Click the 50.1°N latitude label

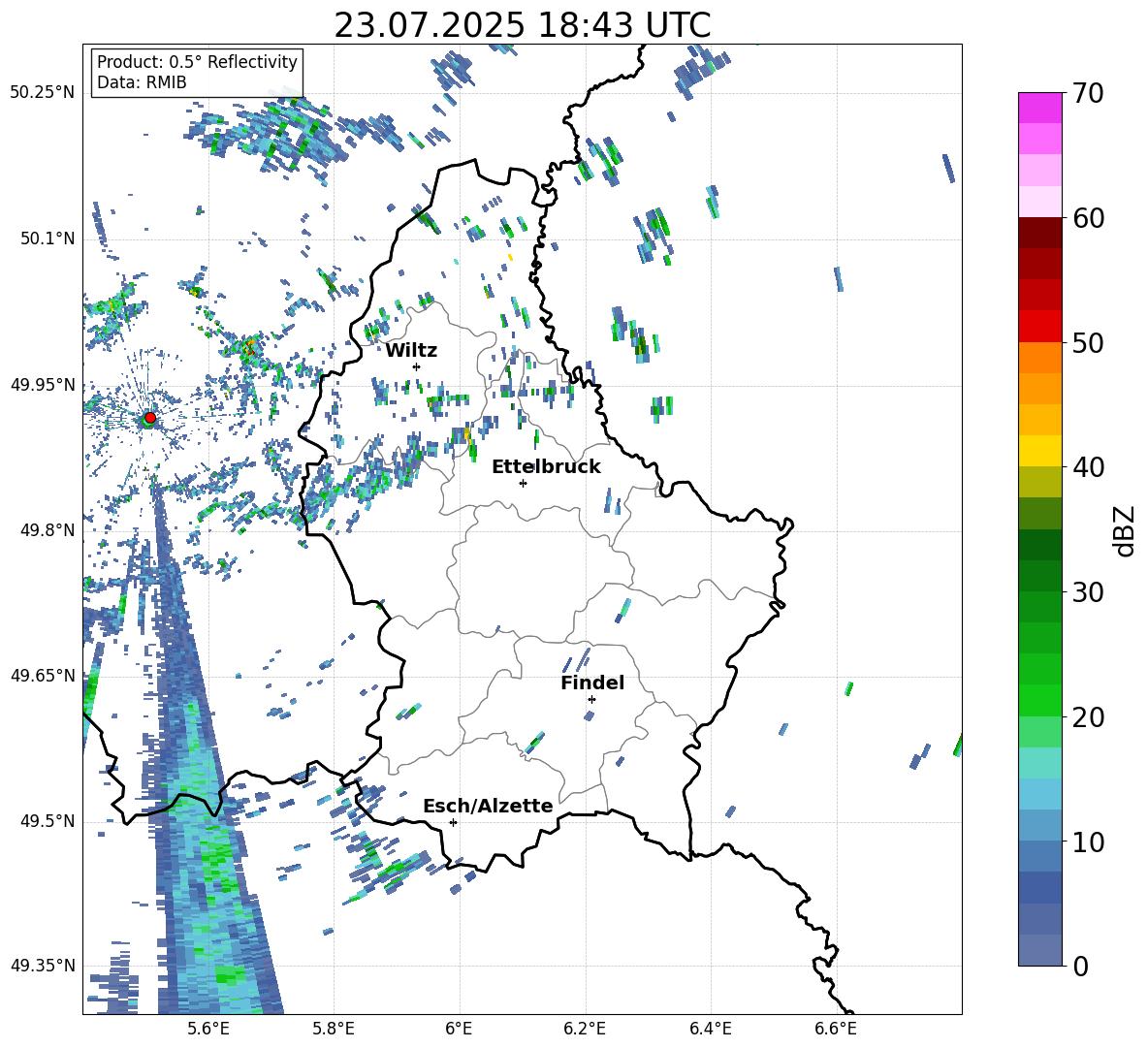point(48,238)
